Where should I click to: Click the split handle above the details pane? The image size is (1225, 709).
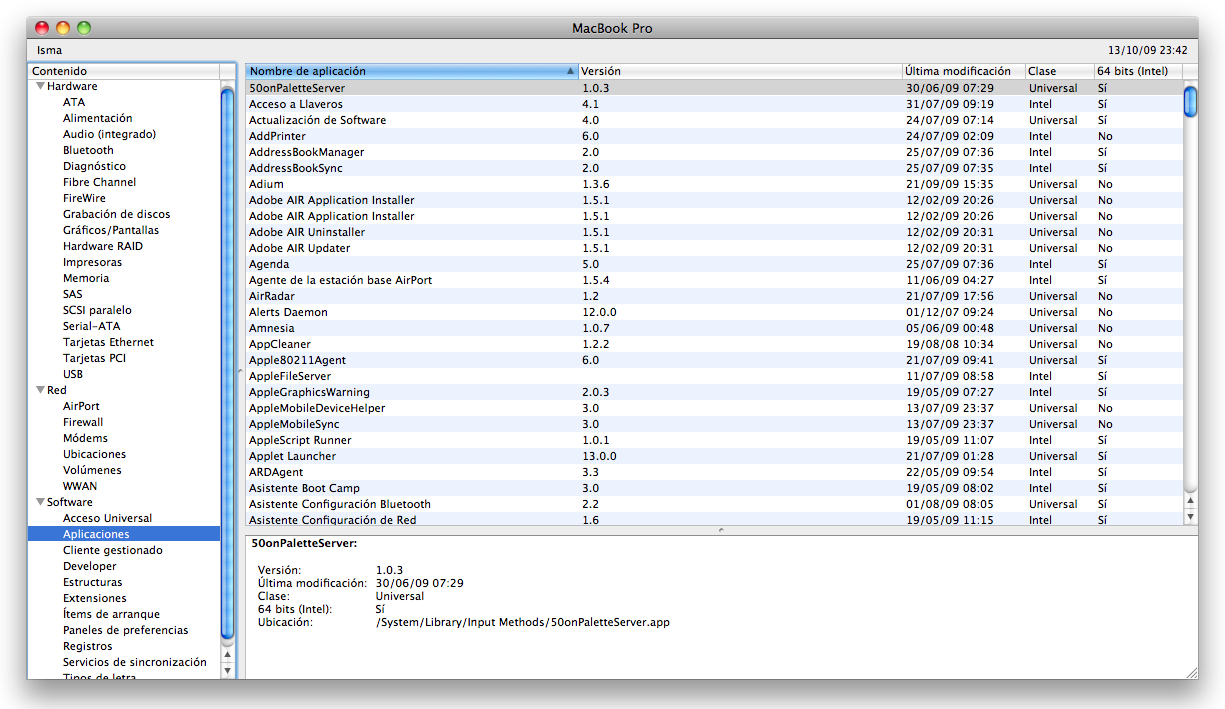click(720, 530)
